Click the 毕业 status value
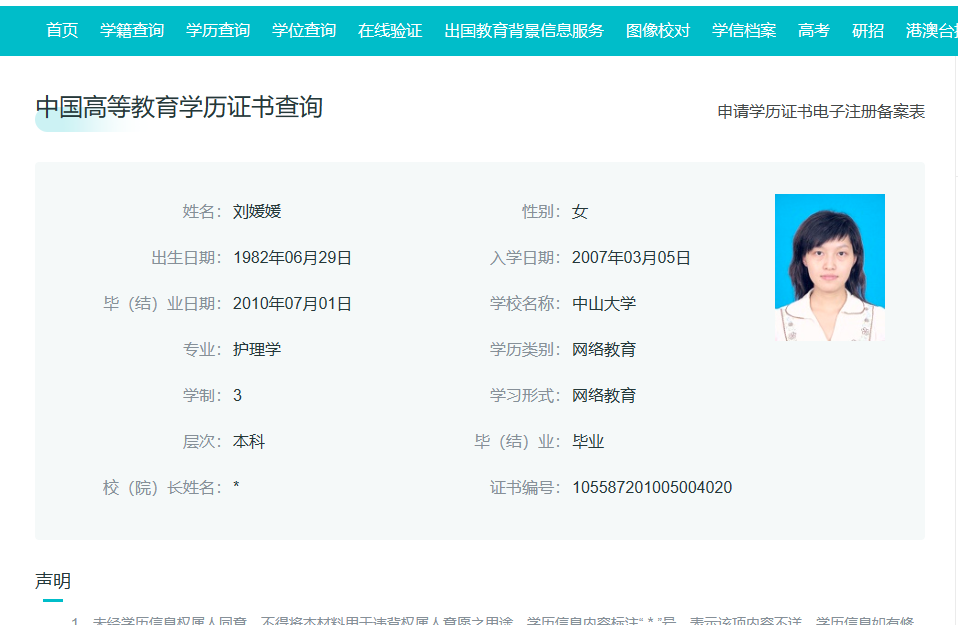This screenshot has width=958, height=625. point(588,441)
